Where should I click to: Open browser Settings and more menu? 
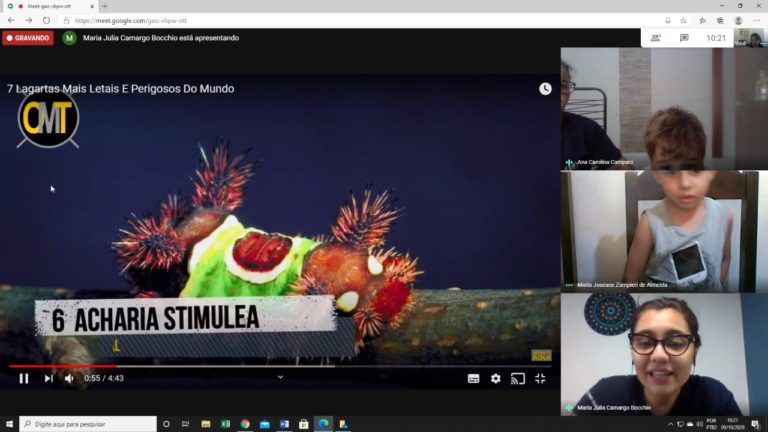point(757,21)
